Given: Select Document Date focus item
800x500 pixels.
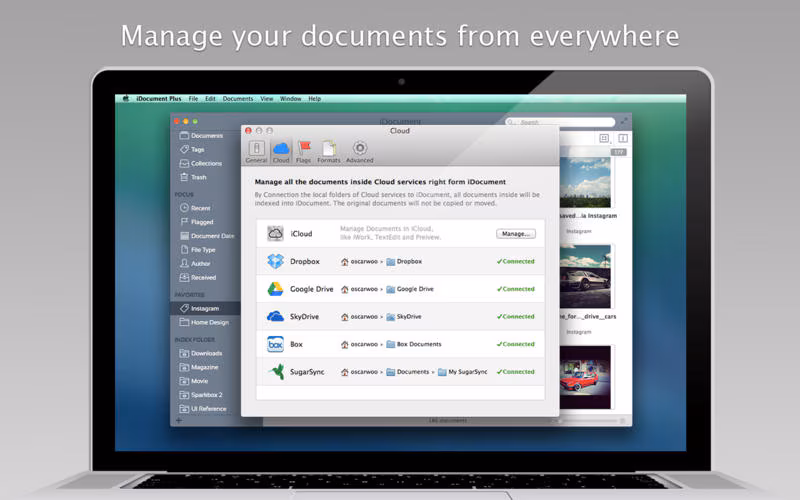Looking at the screenshot, I should pos(207,236).
